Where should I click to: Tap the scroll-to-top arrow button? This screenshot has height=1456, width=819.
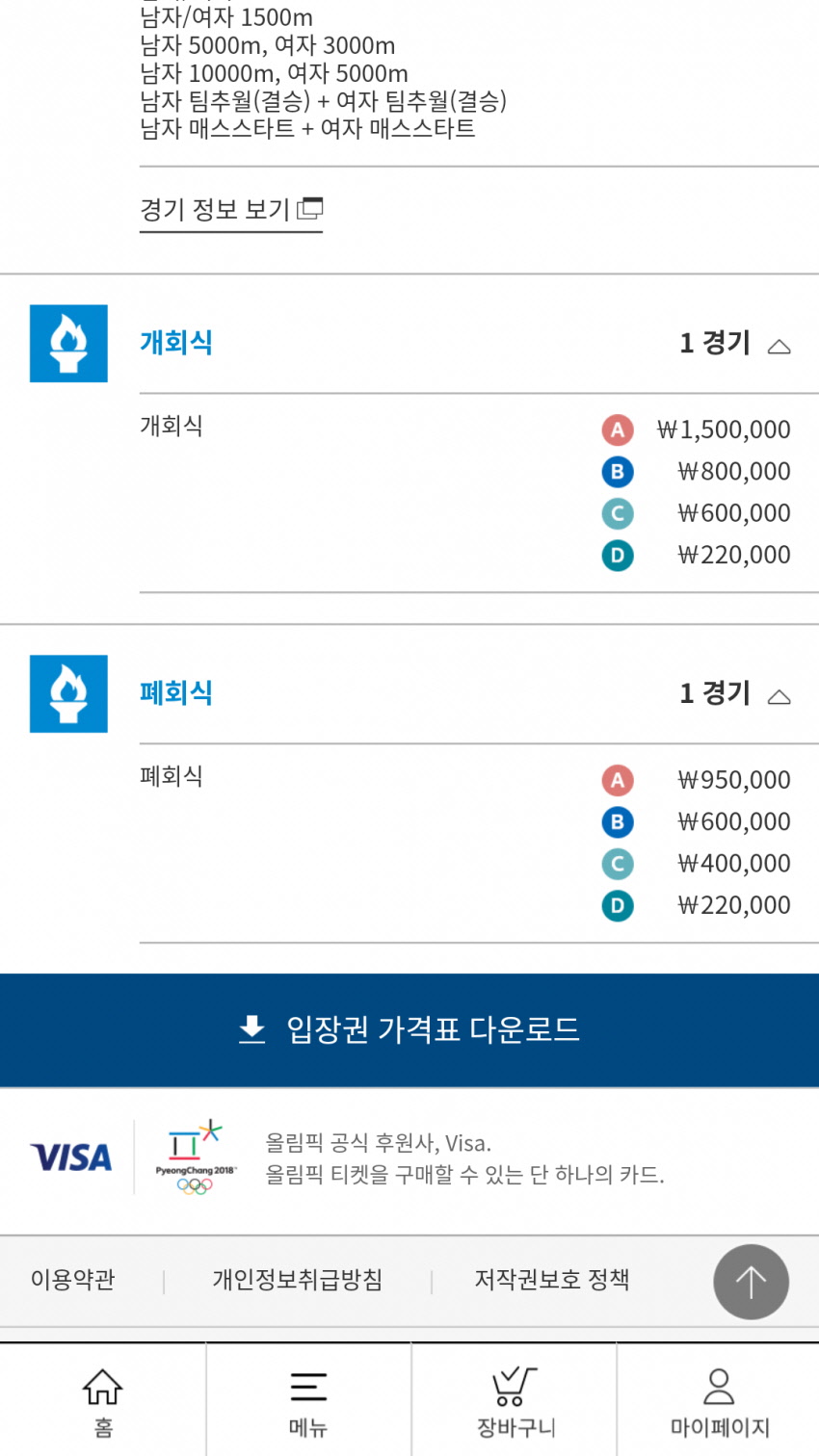pos(751,1282)
